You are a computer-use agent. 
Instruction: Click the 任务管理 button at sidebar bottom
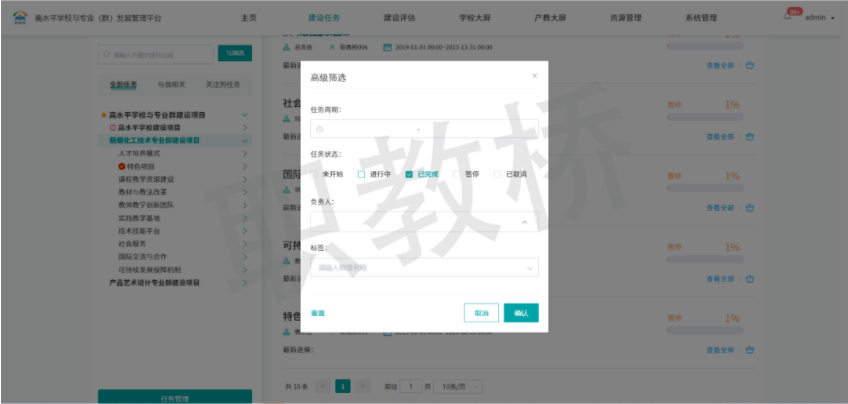click(x=175, y=397)
